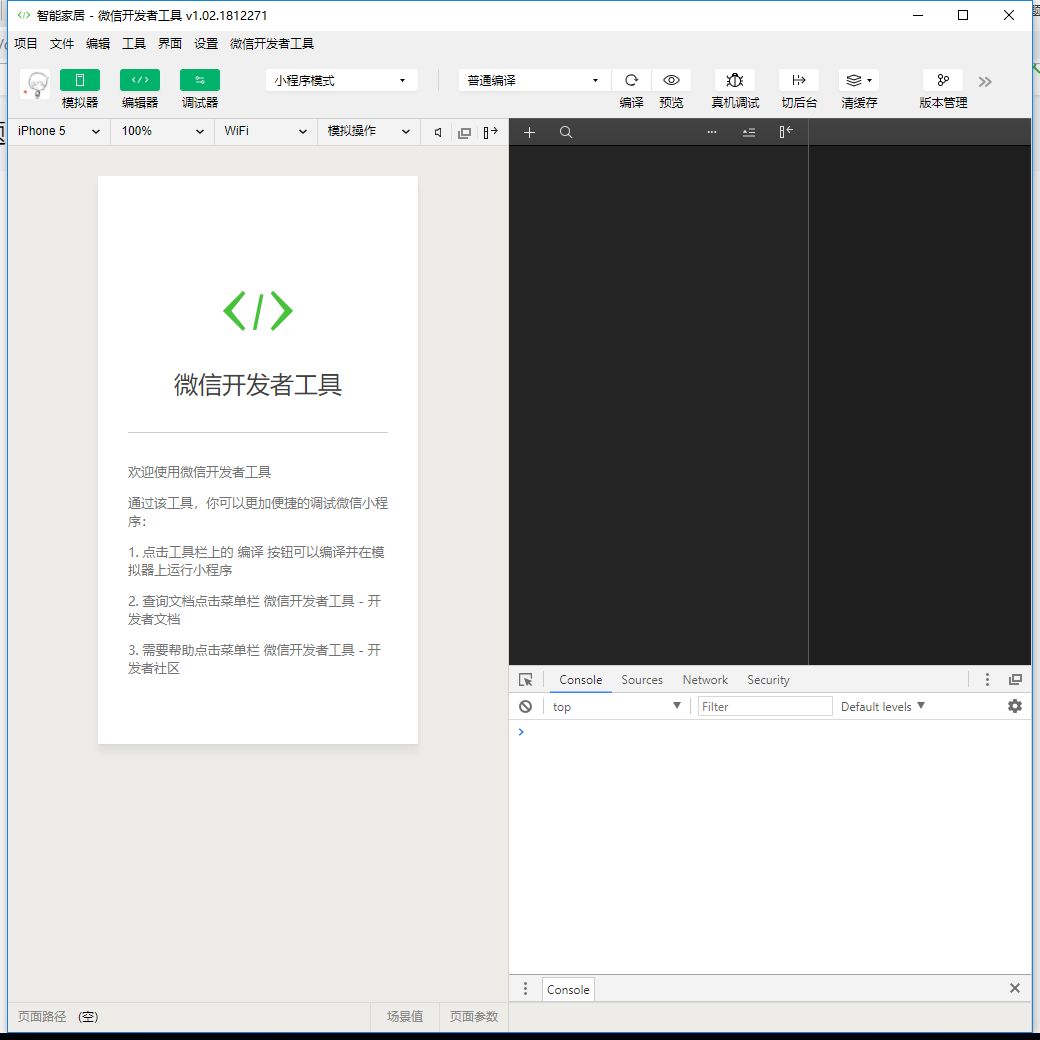Select device model dropdown iPhone 5
The height and width of the screenshot is (1040, 1040).
[58, 131]
